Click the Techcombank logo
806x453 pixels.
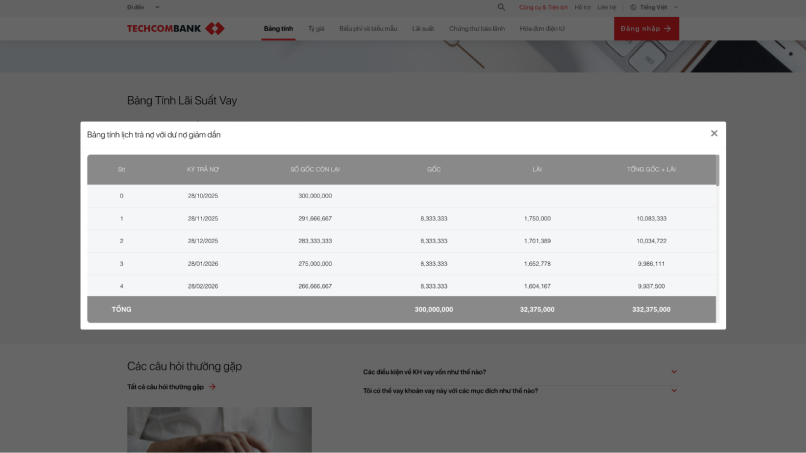point(176,29)
